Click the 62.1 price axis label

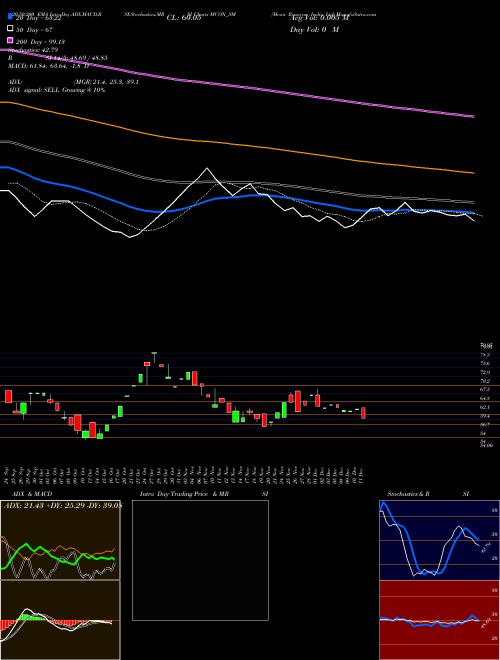[485, 407]
